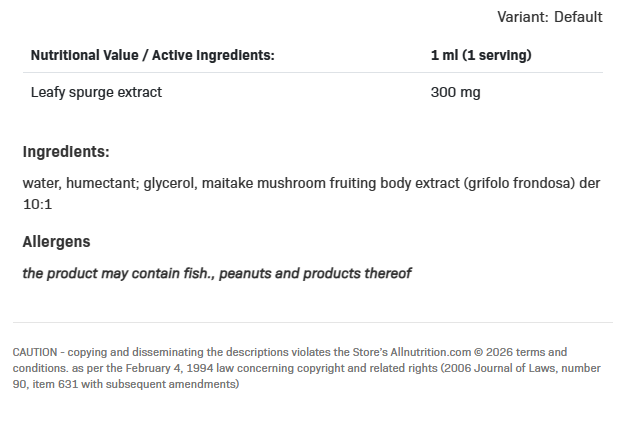Screen dimensions: 635x422
Task: Click the word 'water' in ingredients
Action: coord(40,184)
